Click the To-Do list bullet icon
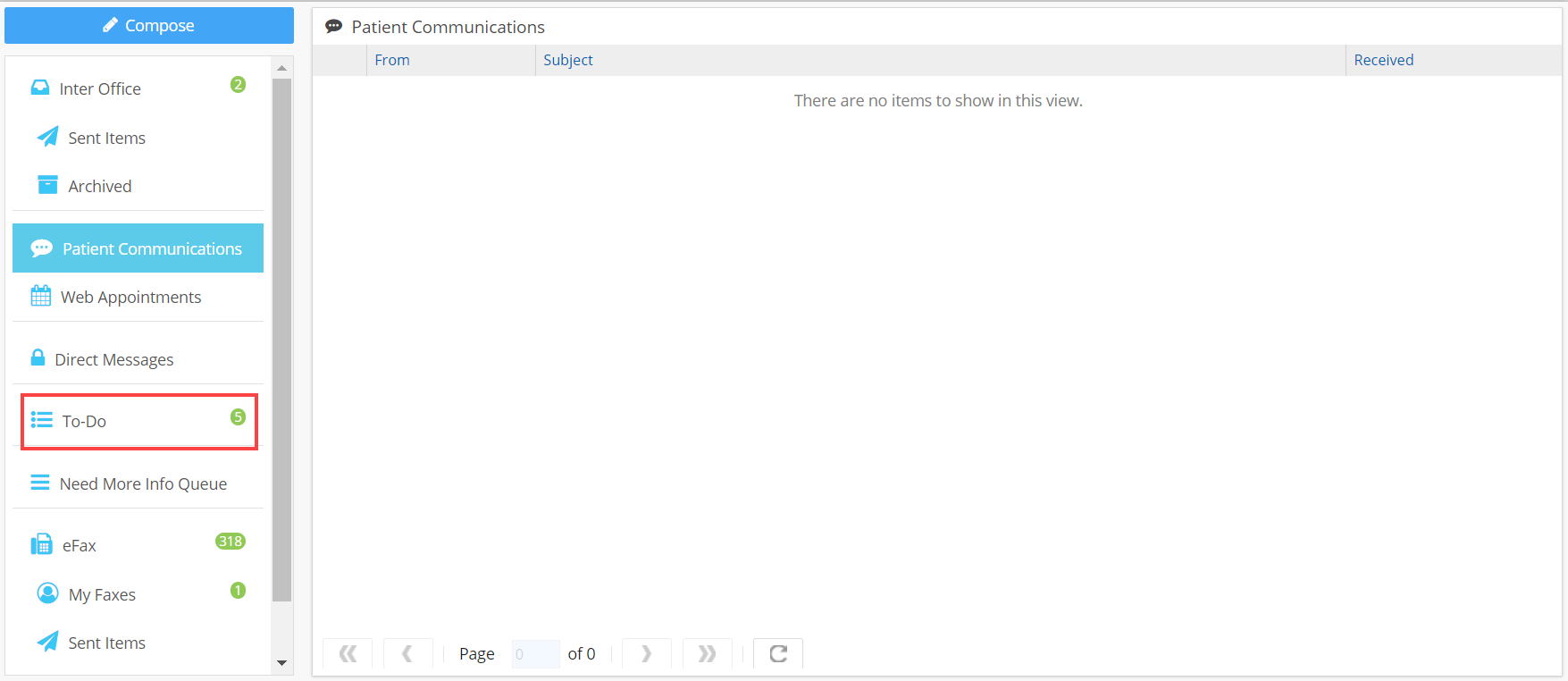 pyautogui.click(x=41, y=420)
